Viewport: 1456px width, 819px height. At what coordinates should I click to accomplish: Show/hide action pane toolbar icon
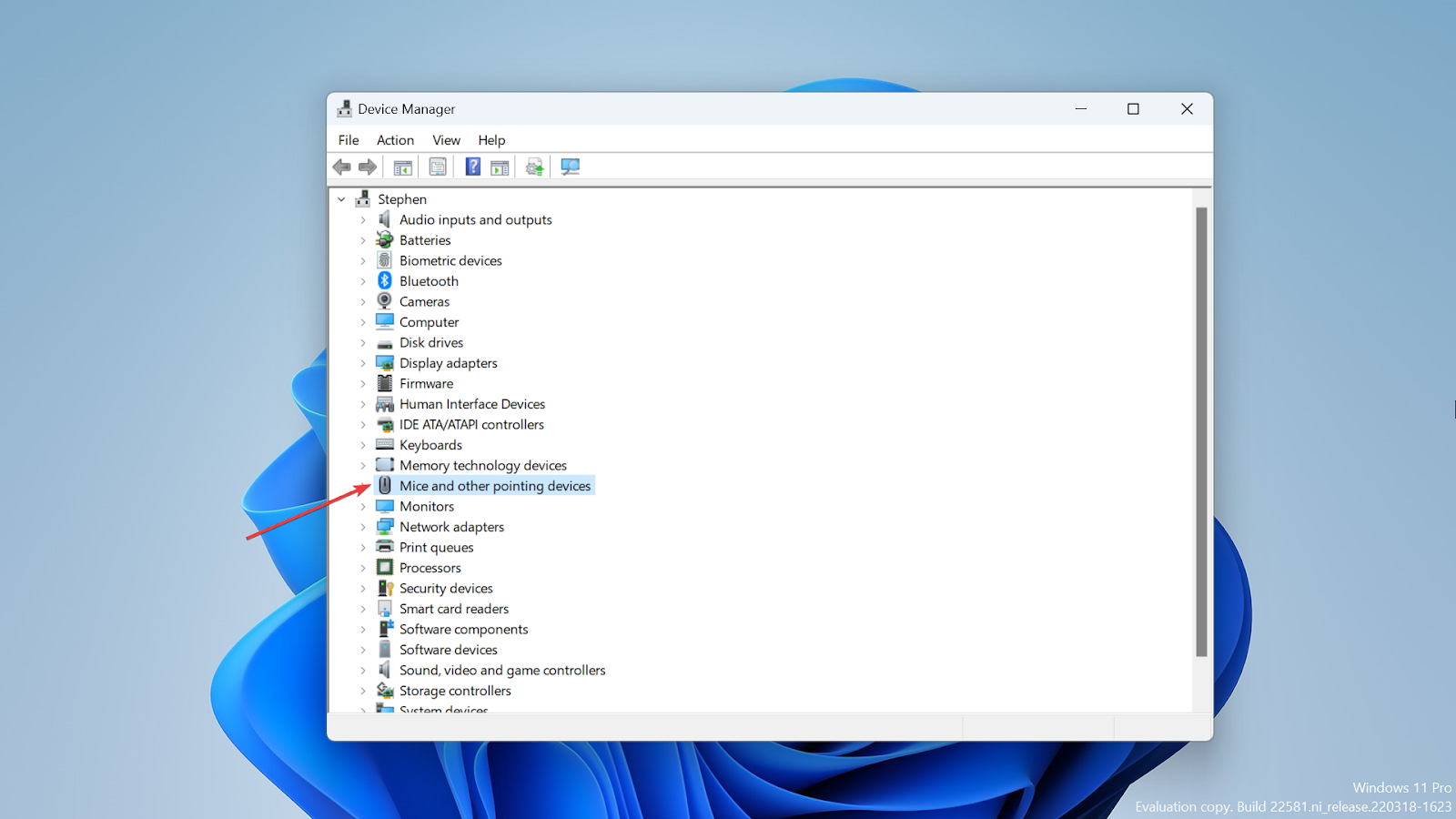[x=500, y=167]
